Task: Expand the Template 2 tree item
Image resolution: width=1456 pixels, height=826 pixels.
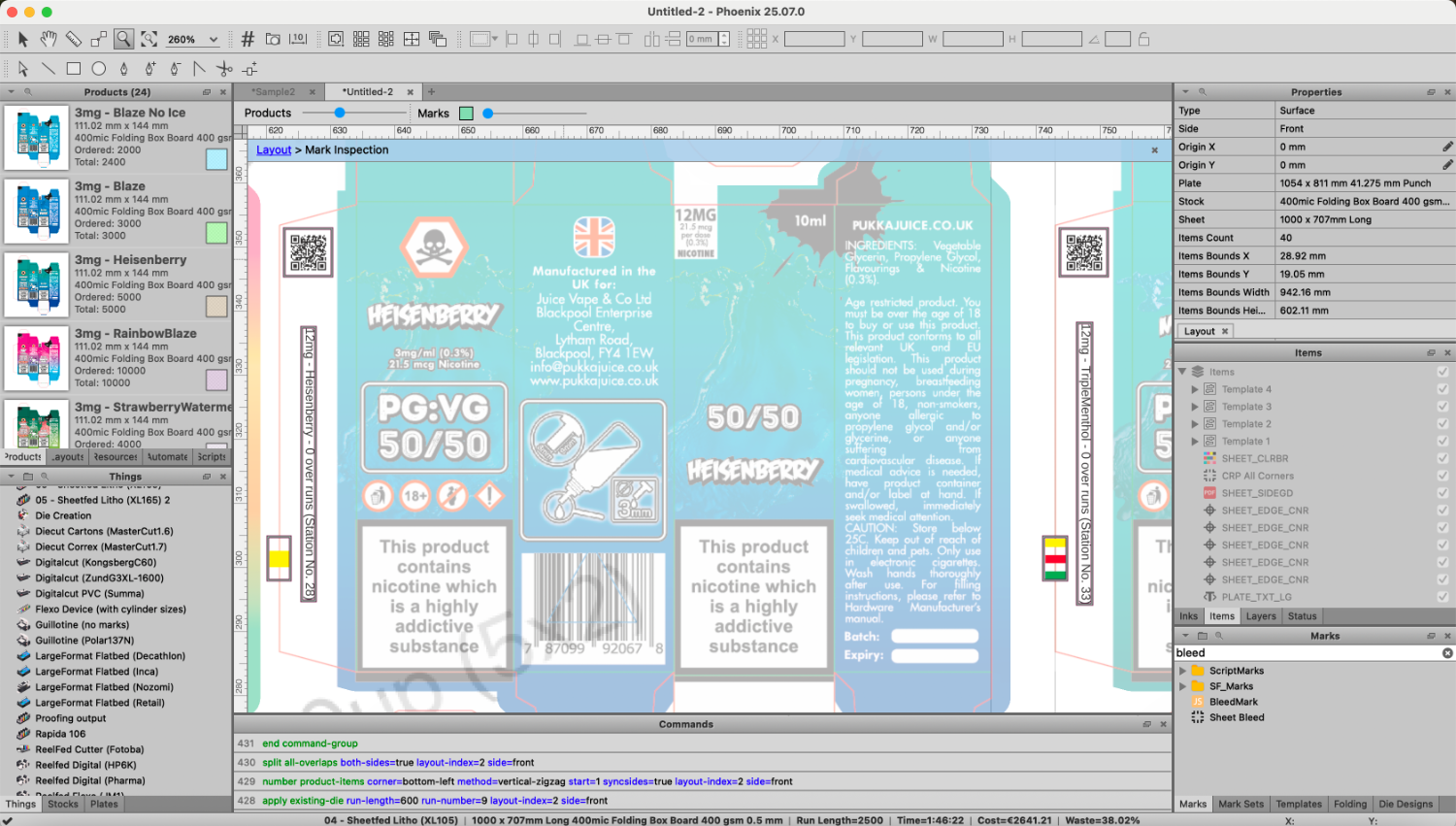Action: 1195,424
